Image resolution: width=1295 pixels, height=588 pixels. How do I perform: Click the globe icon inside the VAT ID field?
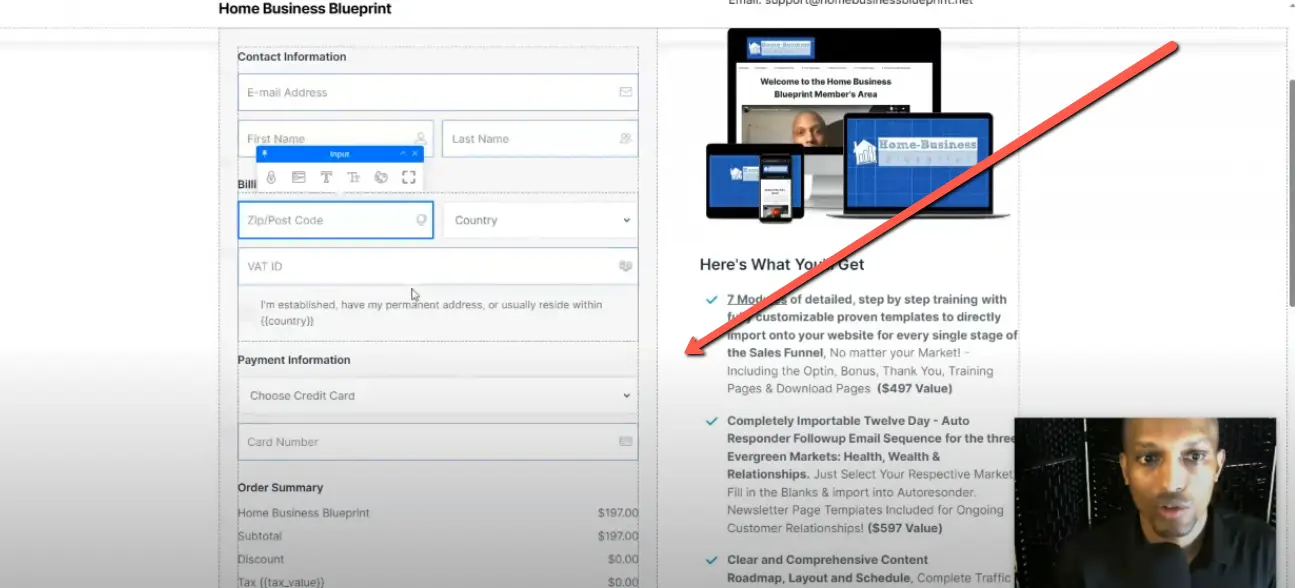(x=624, y=266)
